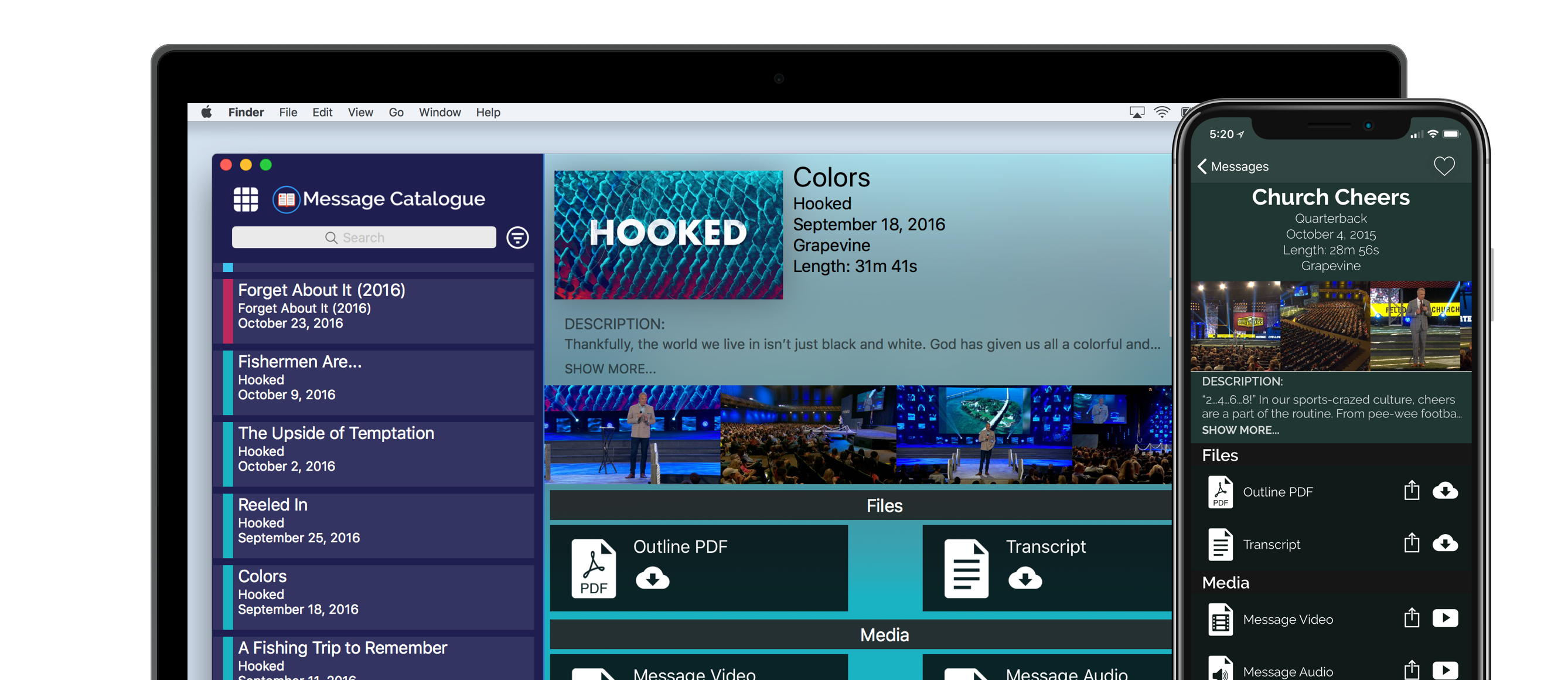Select the Forget About It (2016) message
Screen dimensions: 1568x680
pos(373,311)
